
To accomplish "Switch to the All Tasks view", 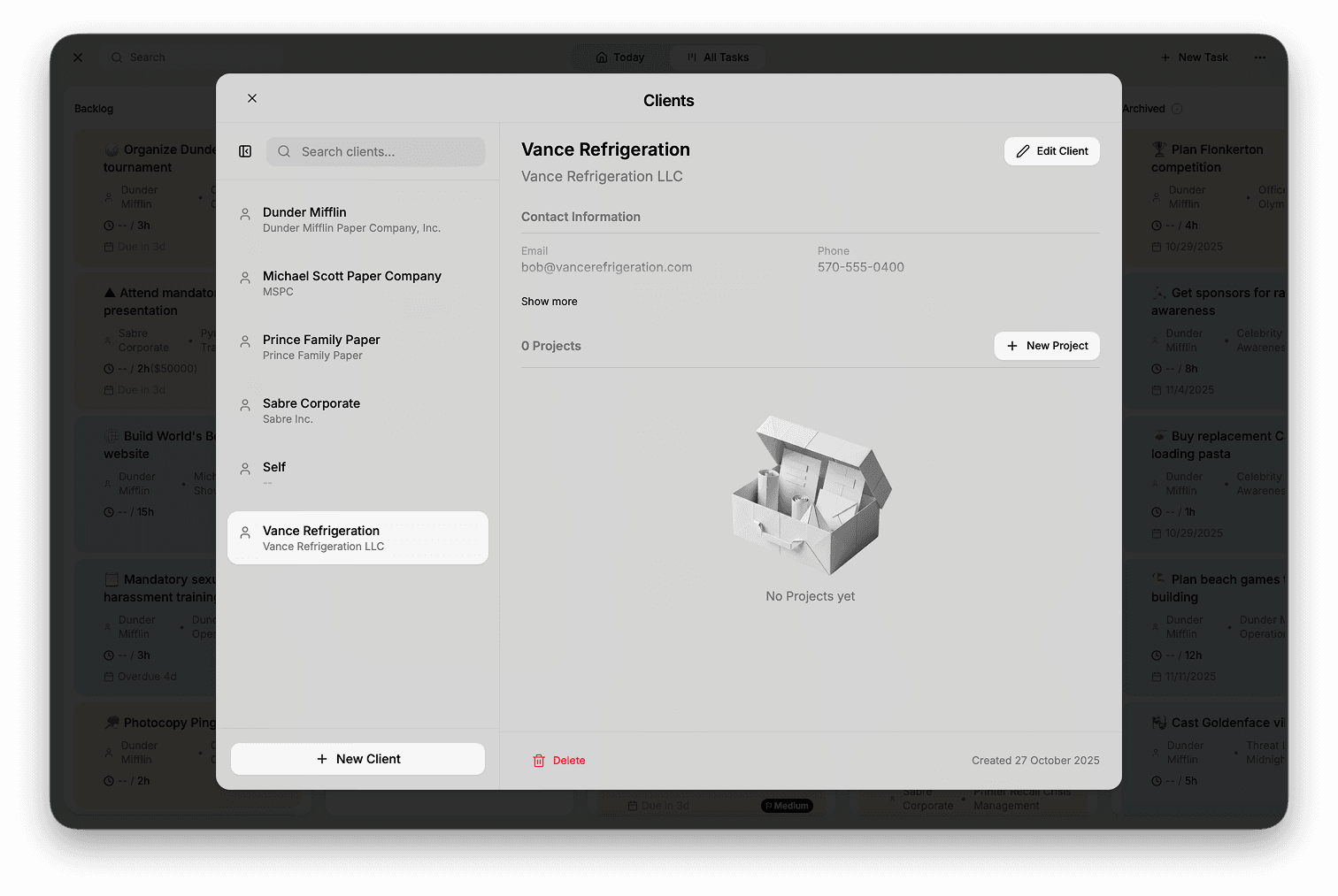I will 718,57.
